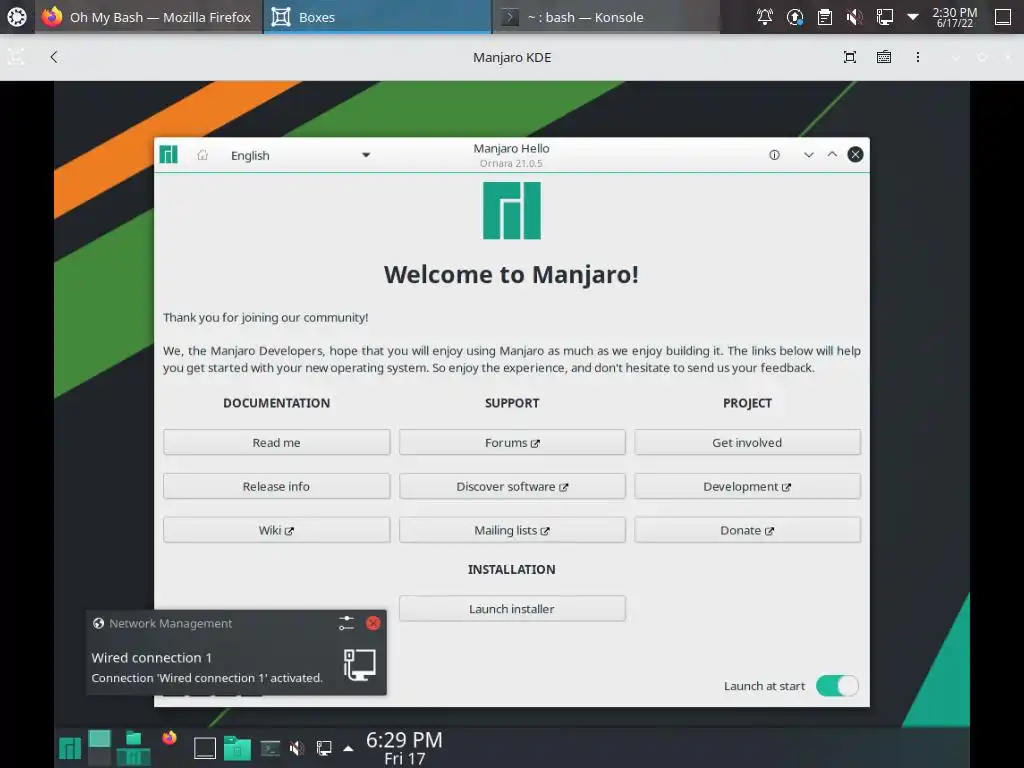
Task: Open Boxes three-dot menu
Action: 918,57
